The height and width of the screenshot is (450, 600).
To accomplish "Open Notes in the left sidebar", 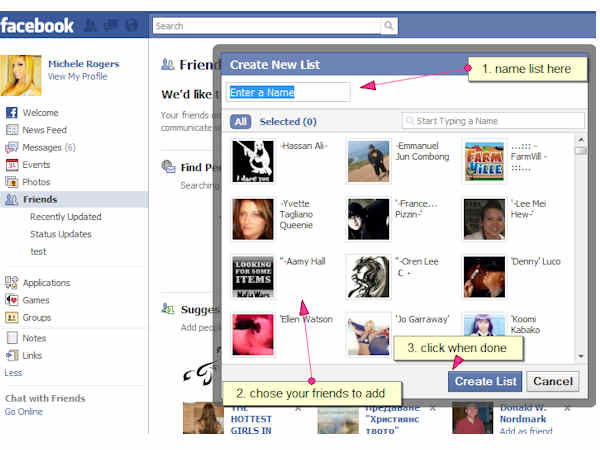I will pos(34,338).
